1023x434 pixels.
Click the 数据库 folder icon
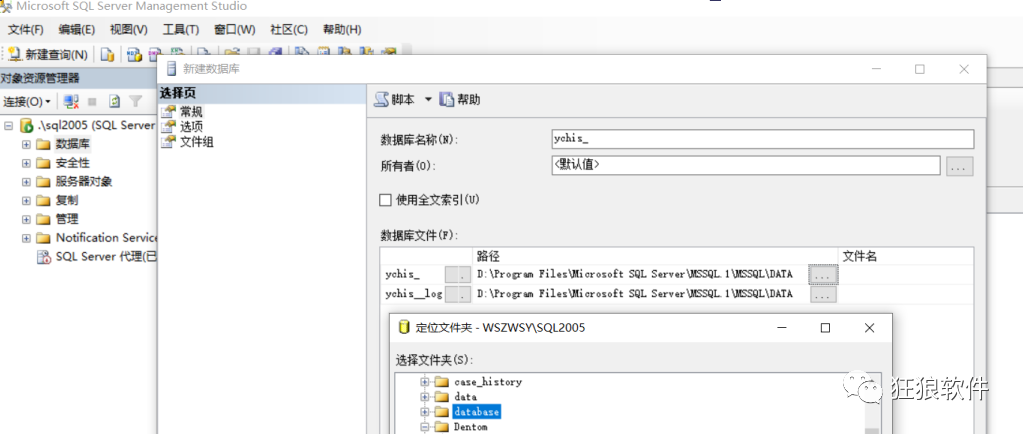point(43,144)
